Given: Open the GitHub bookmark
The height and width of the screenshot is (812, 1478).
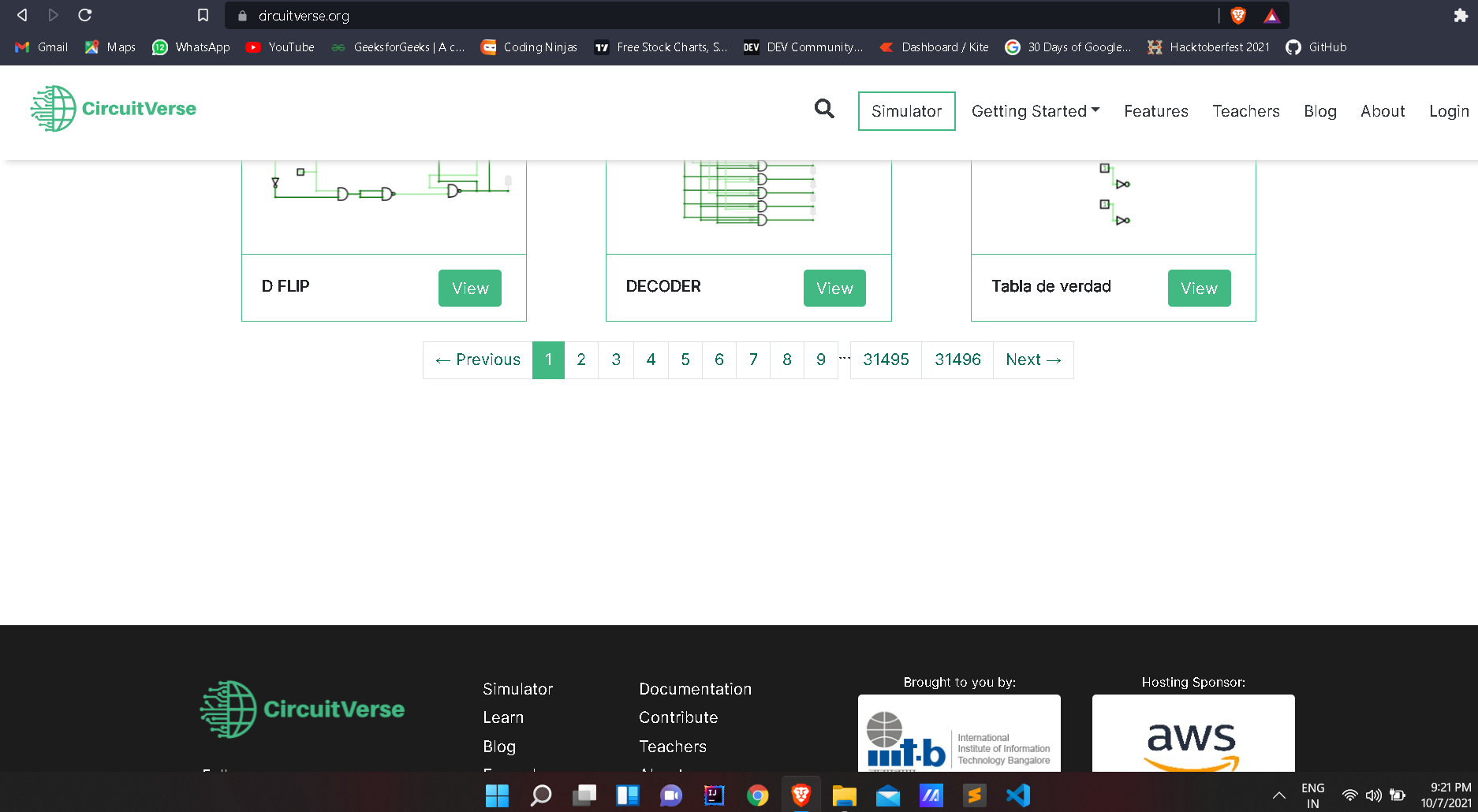Looking at the screenshot, I should [1316, 47].
